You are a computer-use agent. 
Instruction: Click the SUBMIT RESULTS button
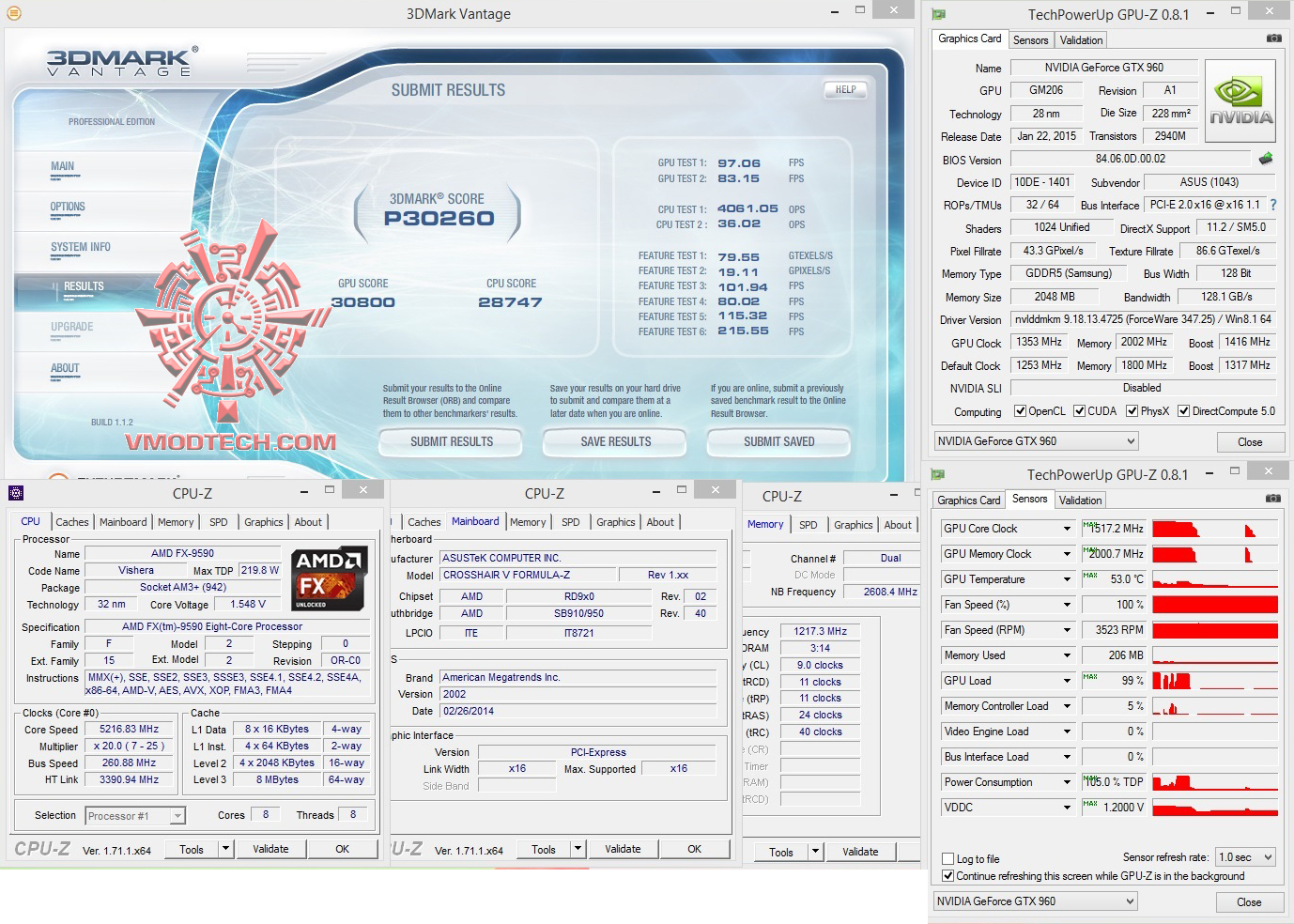[452, 441]
